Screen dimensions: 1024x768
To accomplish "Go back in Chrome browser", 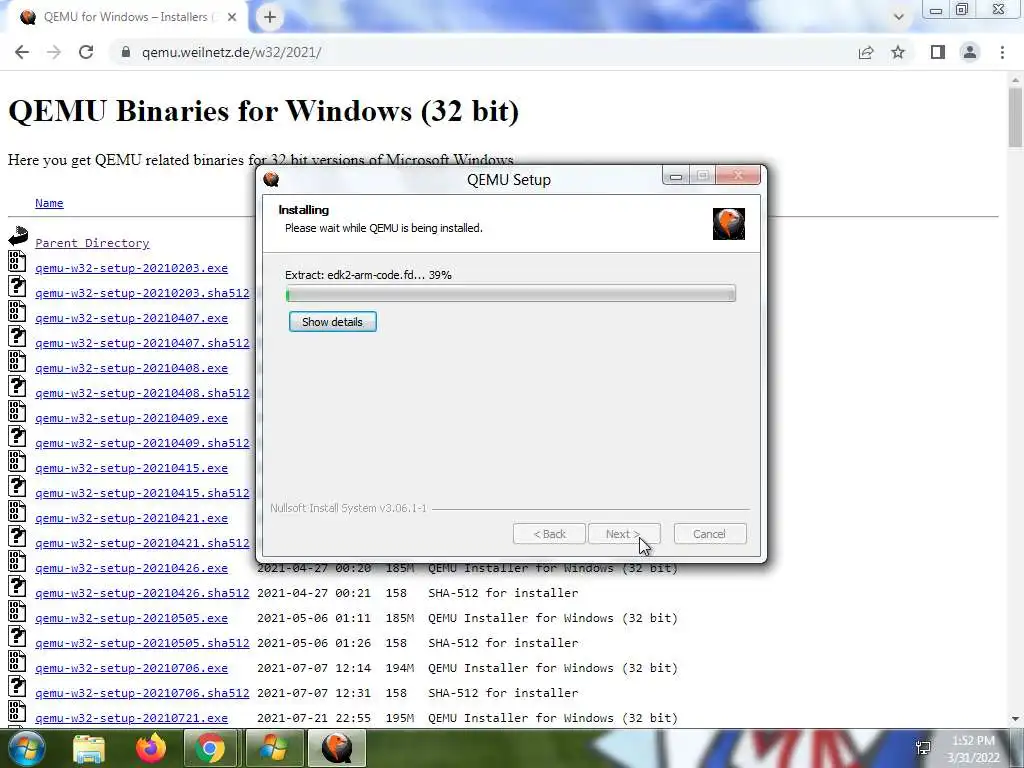I will (x=22, y=52).
